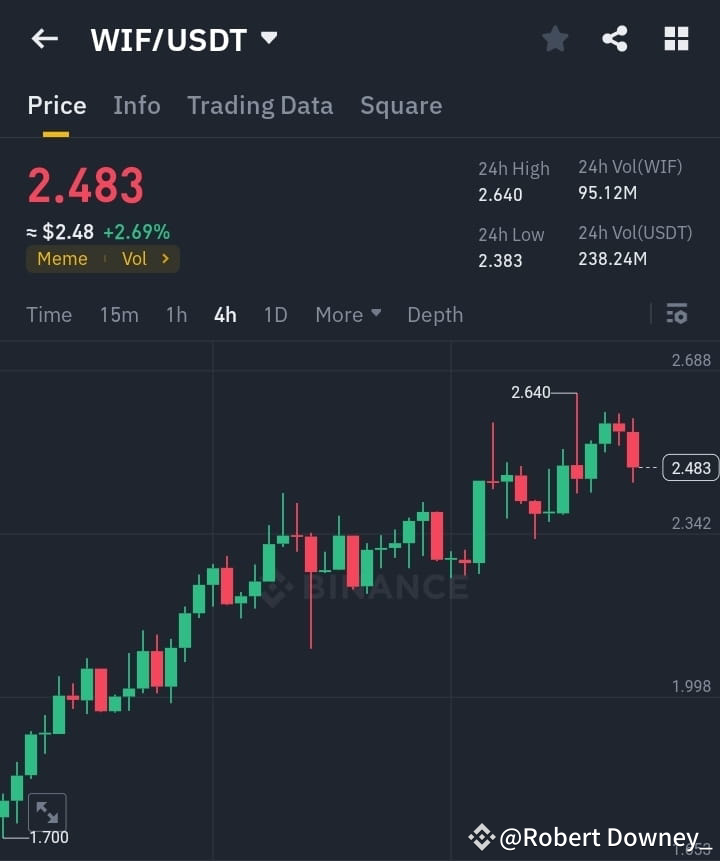Open chart indicator settings icon beside Depth
720x861 pixels.
(x=677, y=314)
